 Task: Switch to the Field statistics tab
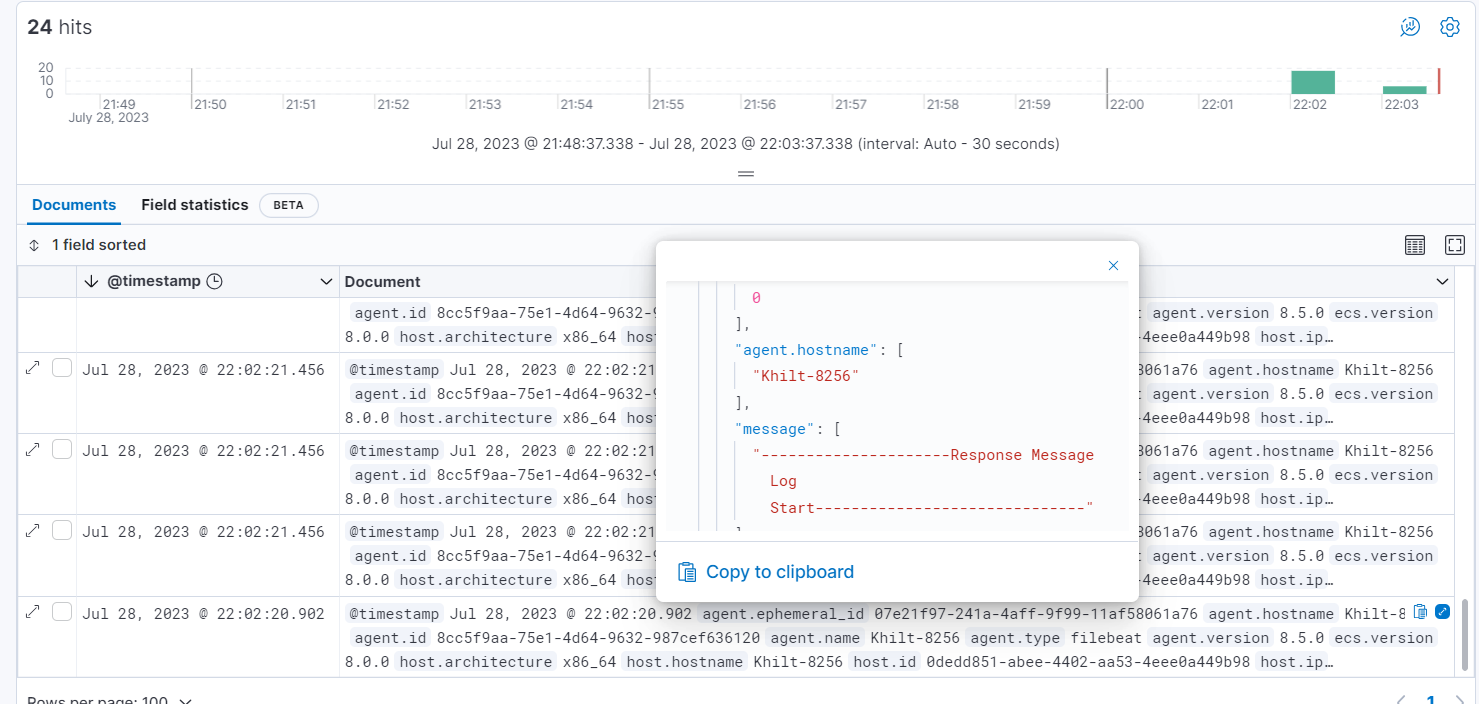(x=194, y=205)
